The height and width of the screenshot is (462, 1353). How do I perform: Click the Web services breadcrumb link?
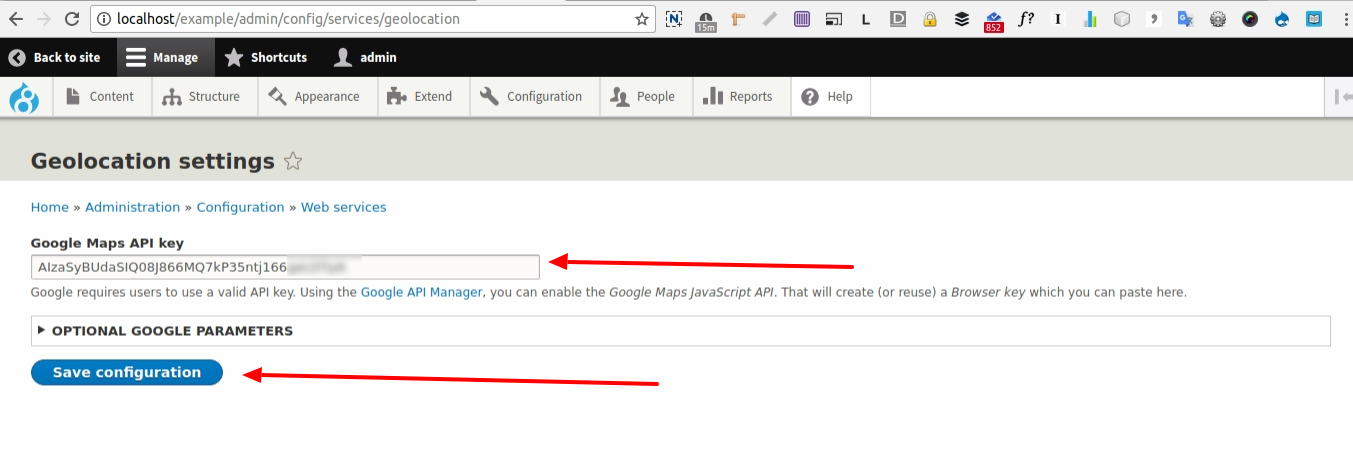343,207
